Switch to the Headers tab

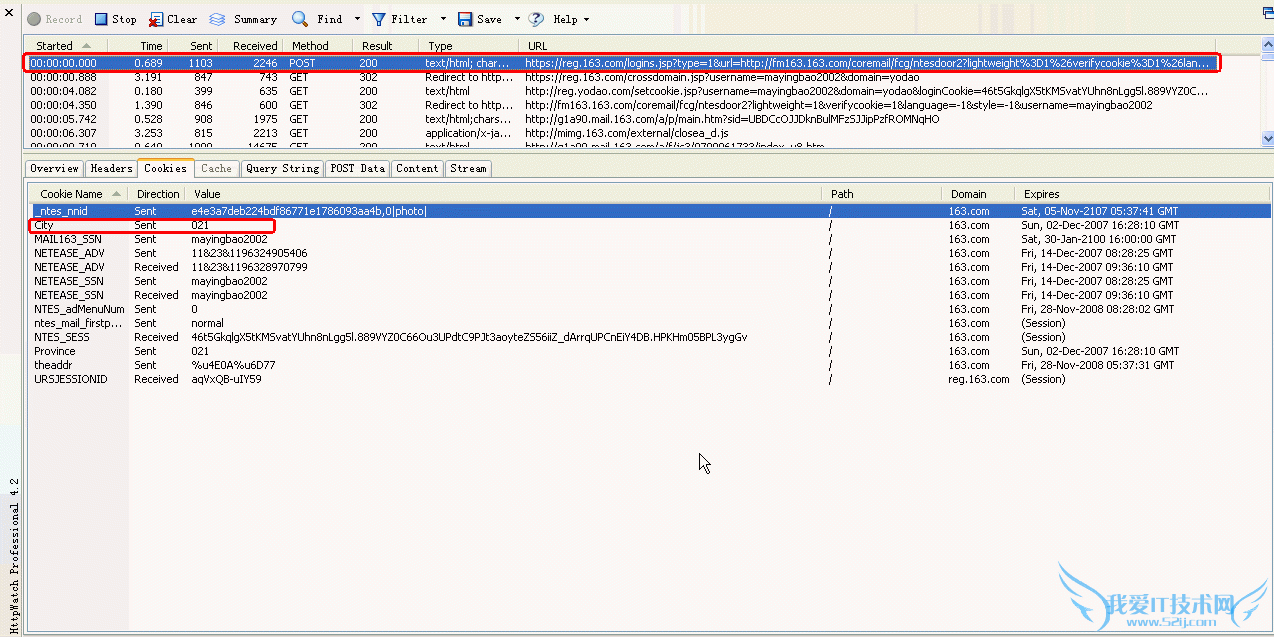tap(111, 168)
